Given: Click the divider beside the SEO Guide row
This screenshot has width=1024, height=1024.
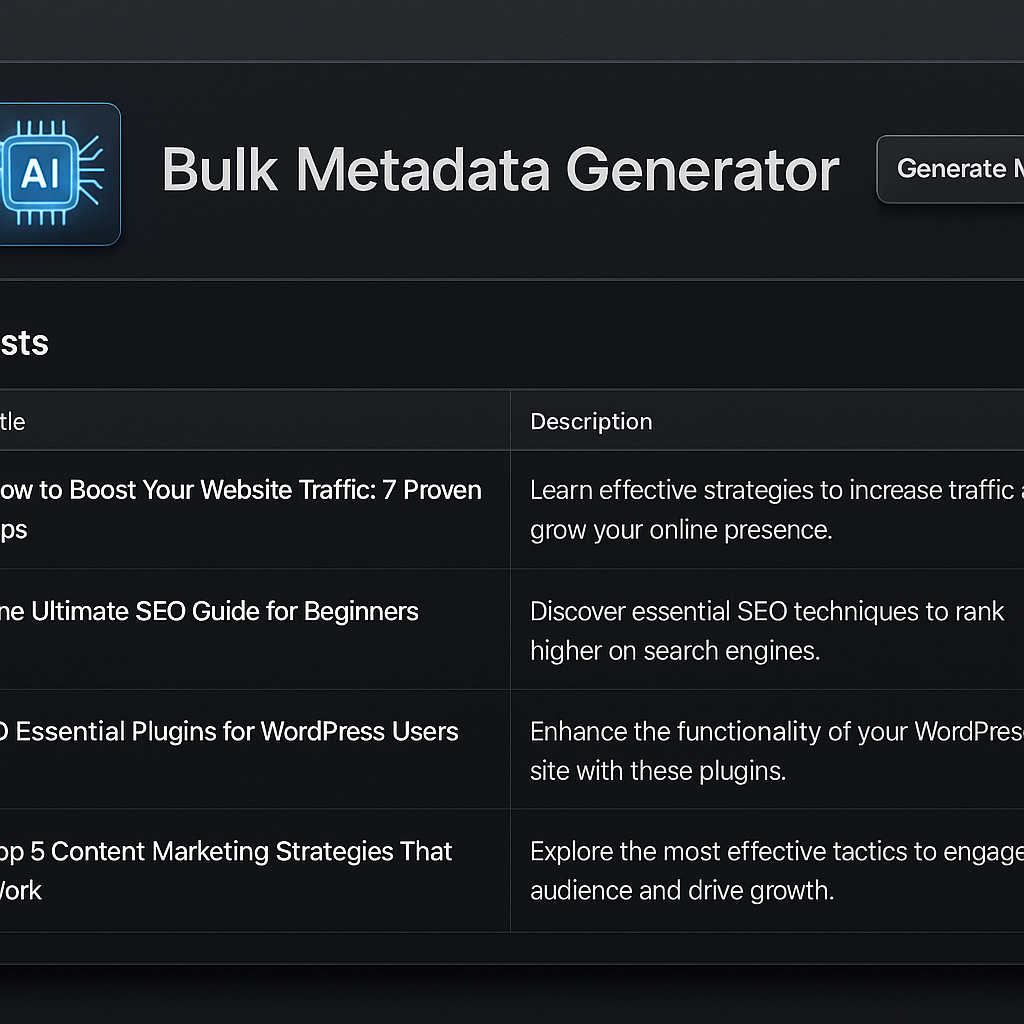Looking at the screenshot, I should click(510, 630).
